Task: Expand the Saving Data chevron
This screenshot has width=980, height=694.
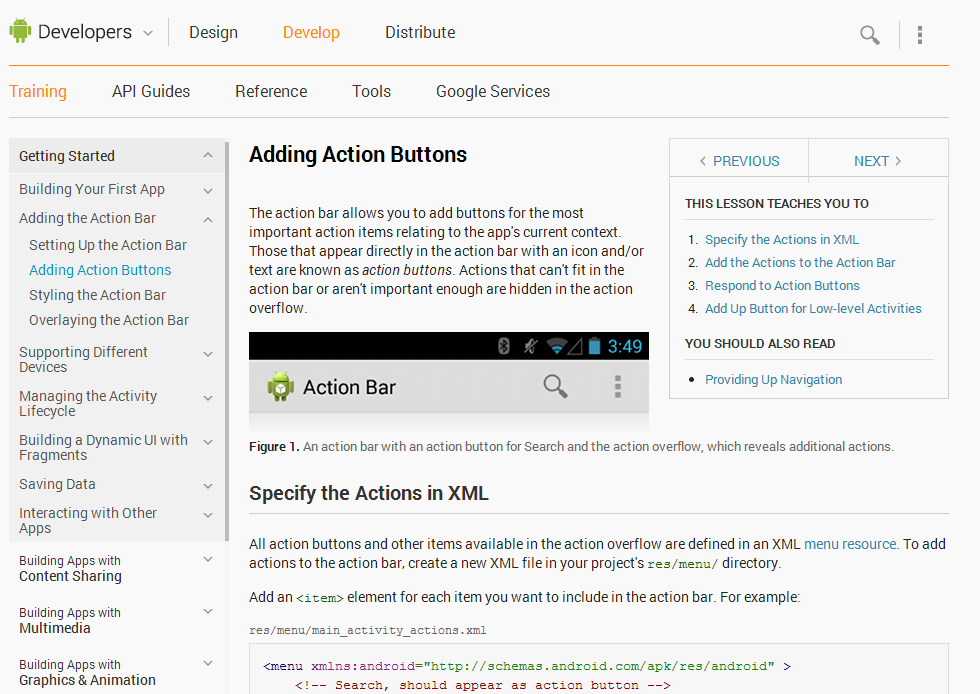Action: [x=208, y=486]
